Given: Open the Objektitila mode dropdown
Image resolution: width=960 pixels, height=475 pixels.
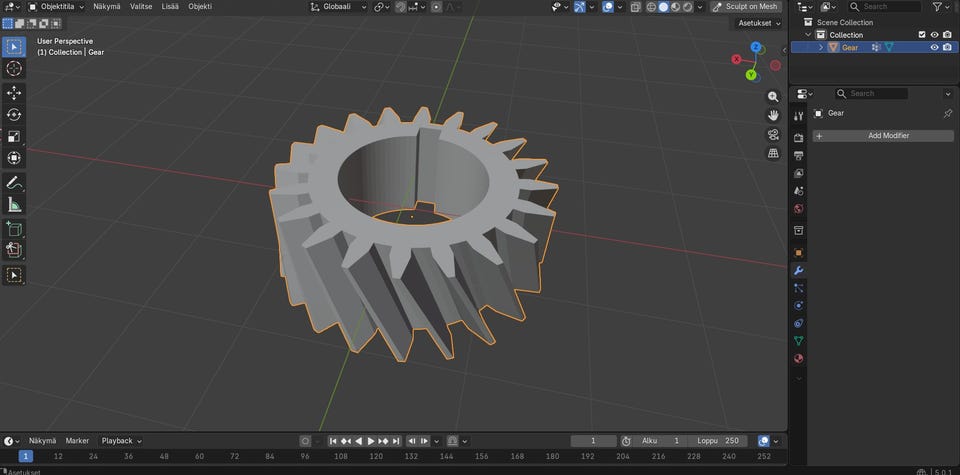Looking at the screenshot, I should point(55,7).
